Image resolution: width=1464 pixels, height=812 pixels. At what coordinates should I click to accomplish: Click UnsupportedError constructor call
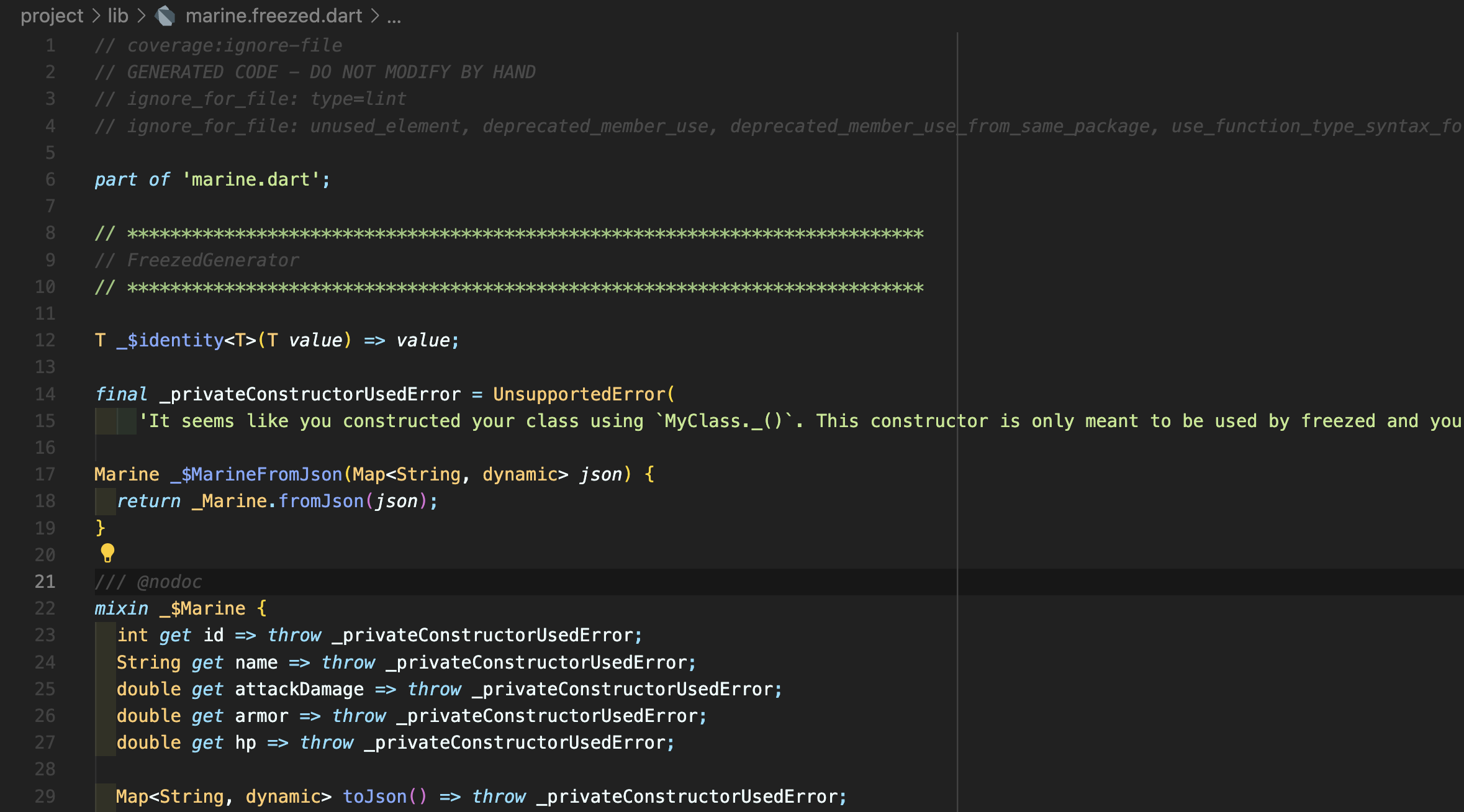[x=579, y=394]
